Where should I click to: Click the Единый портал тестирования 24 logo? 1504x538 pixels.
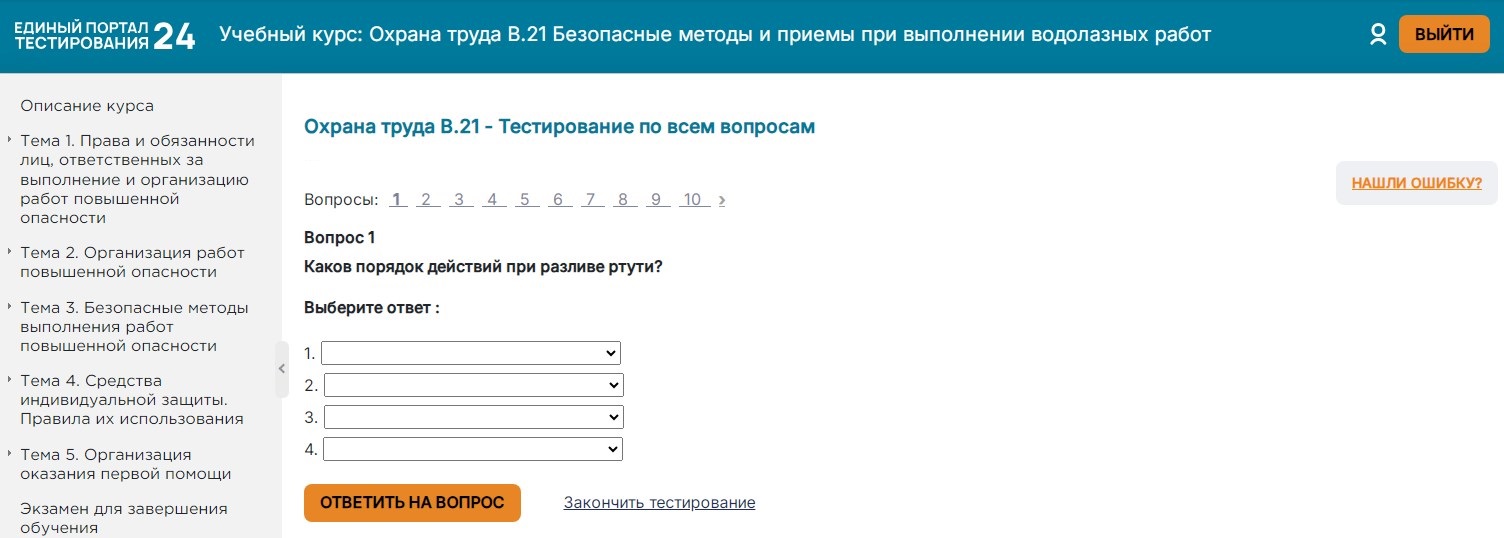tap(105, 35)
